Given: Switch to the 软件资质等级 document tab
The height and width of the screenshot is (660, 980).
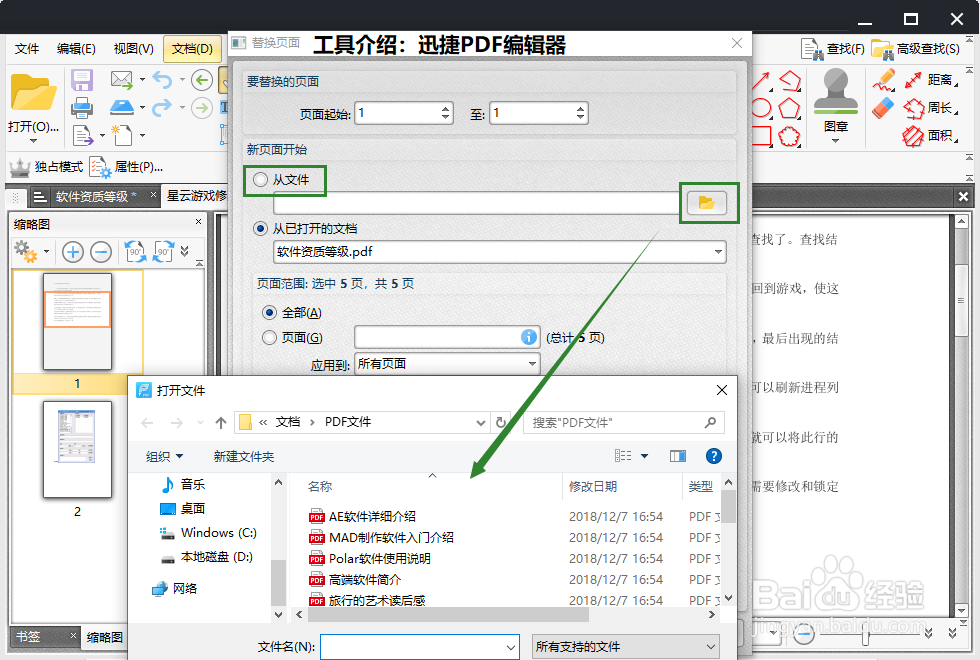Looking at the screenshot, I should (95, 197).
